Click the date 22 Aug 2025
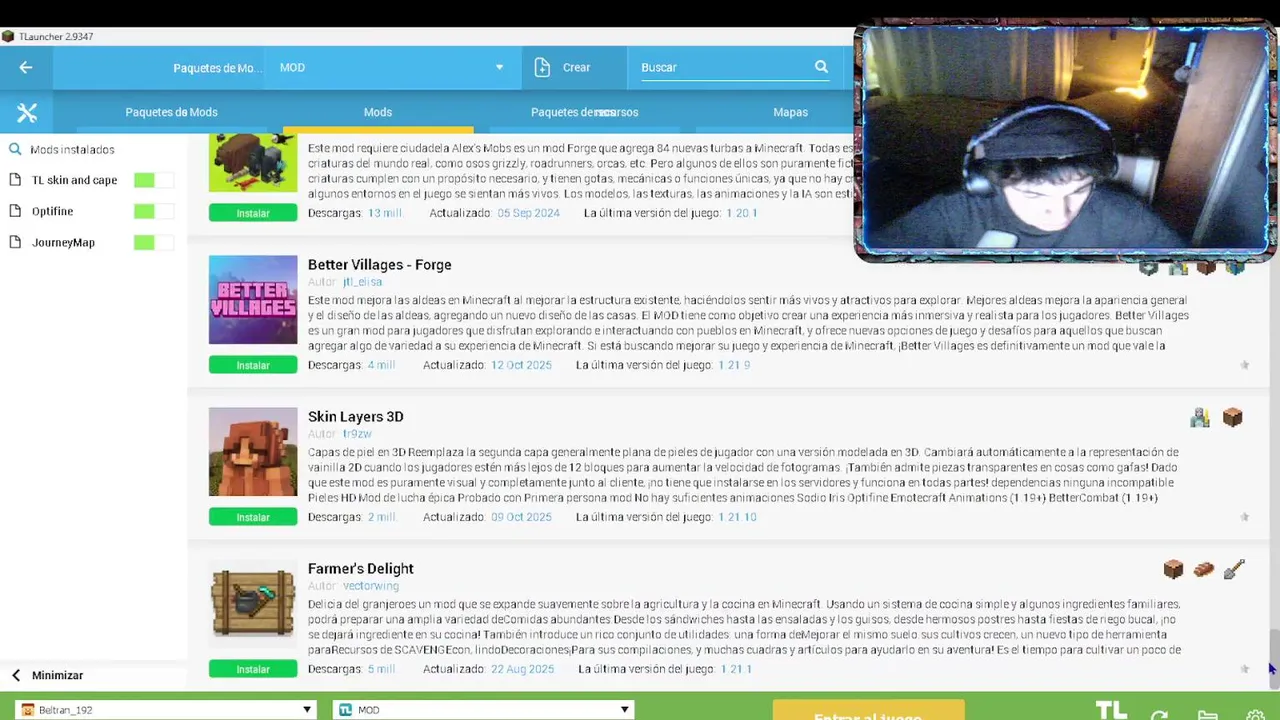 (x=522, y=669)
